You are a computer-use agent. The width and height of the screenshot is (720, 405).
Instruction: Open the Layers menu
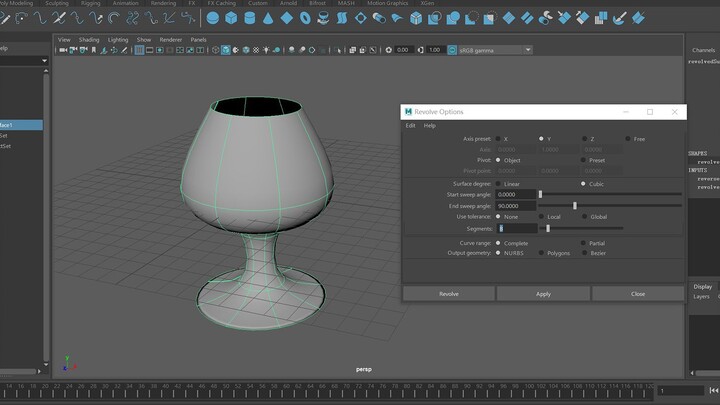(701, 297)
